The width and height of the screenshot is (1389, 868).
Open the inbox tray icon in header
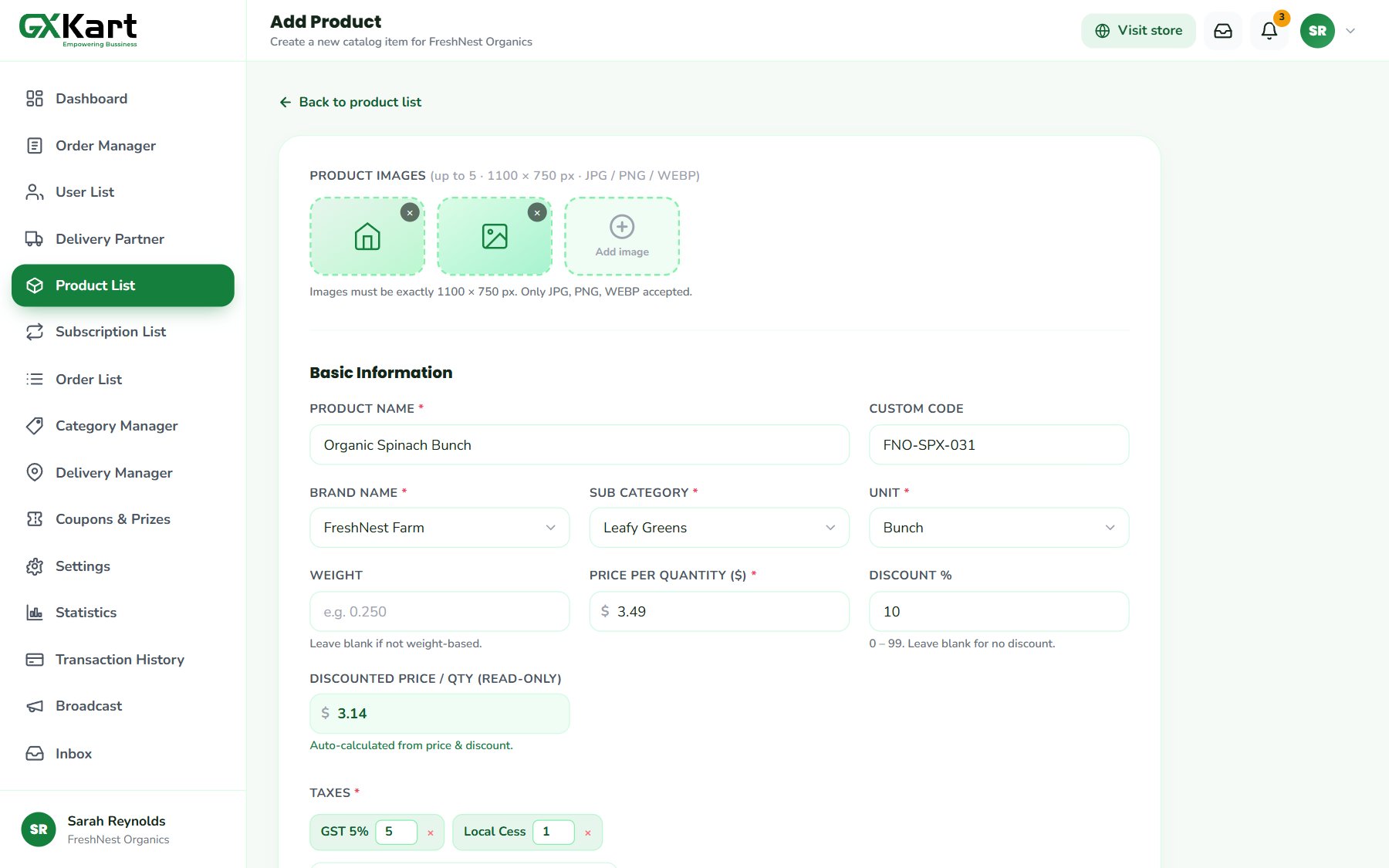1223,31
